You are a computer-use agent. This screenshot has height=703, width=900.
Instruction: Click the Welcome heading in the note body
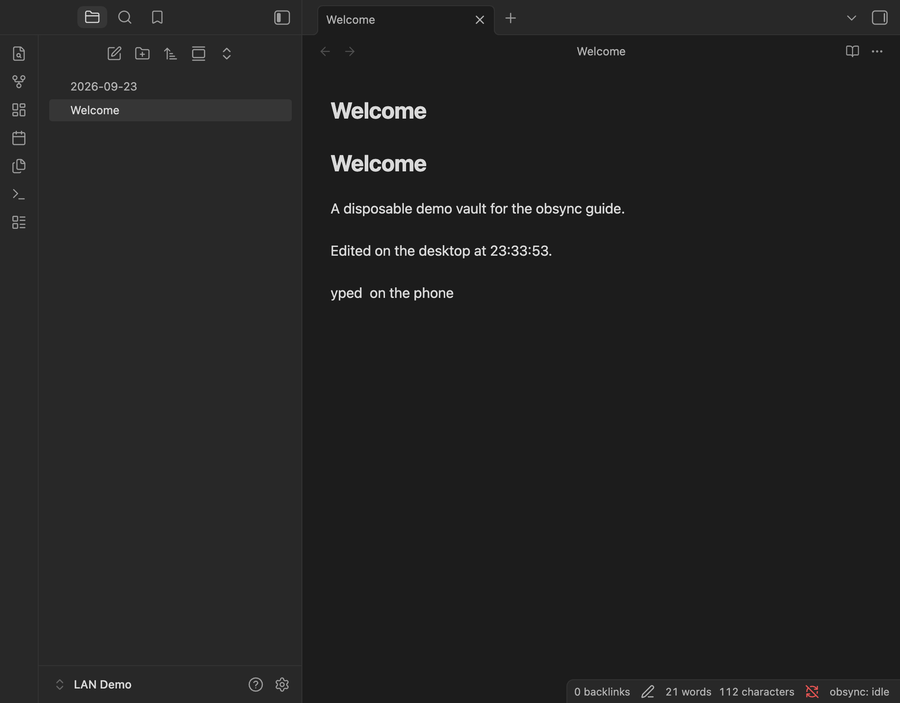coord(378,164)
